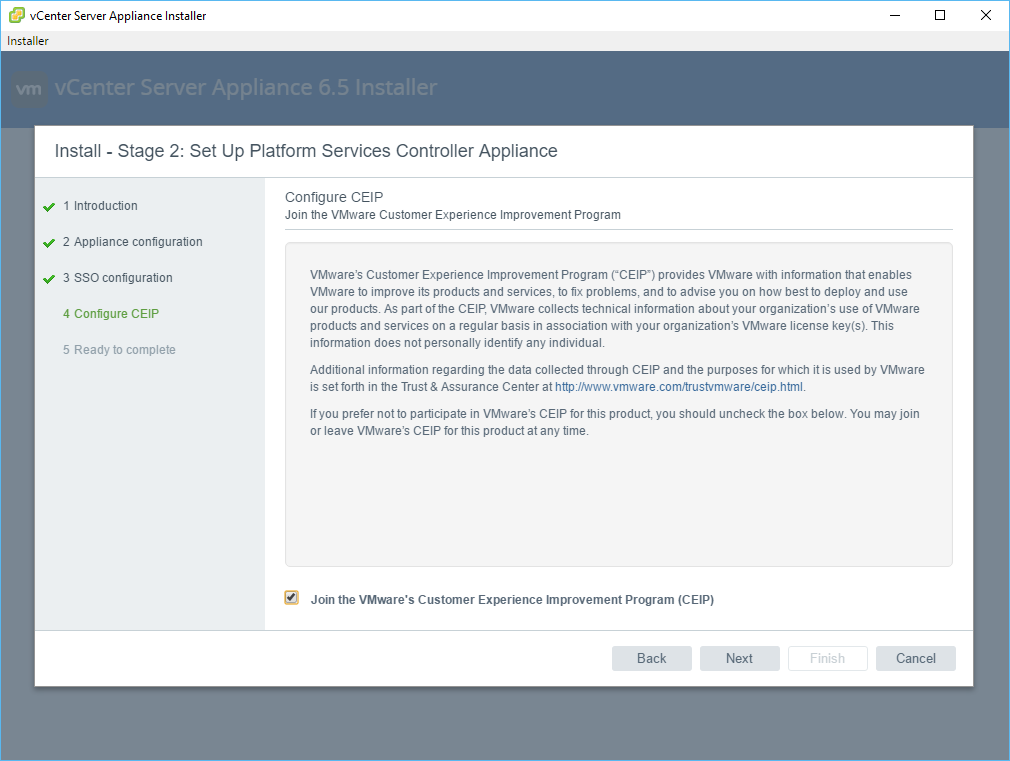Minimize the installer window

point(894,15)
